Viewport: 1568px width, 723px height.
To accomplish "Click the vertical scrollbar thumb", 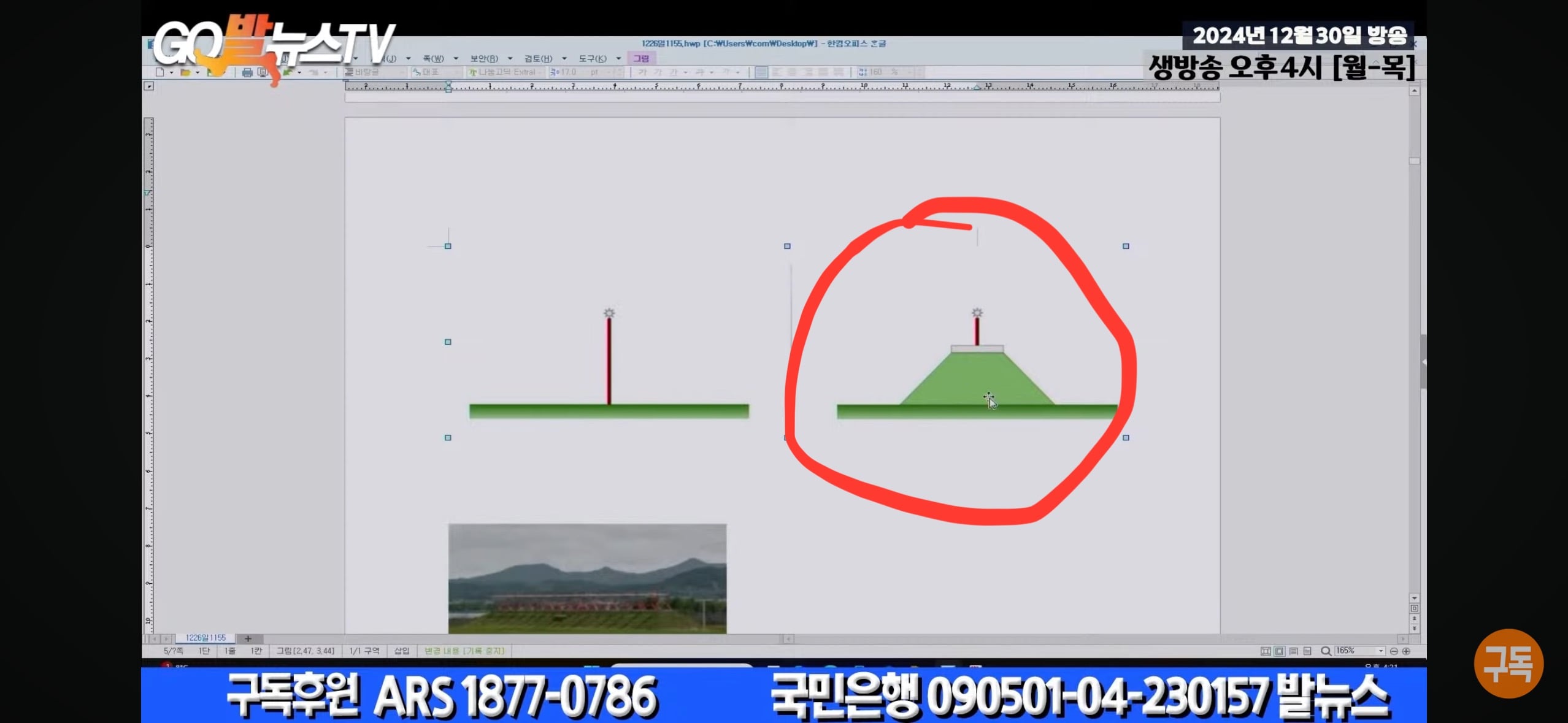I will point(1414,161).
